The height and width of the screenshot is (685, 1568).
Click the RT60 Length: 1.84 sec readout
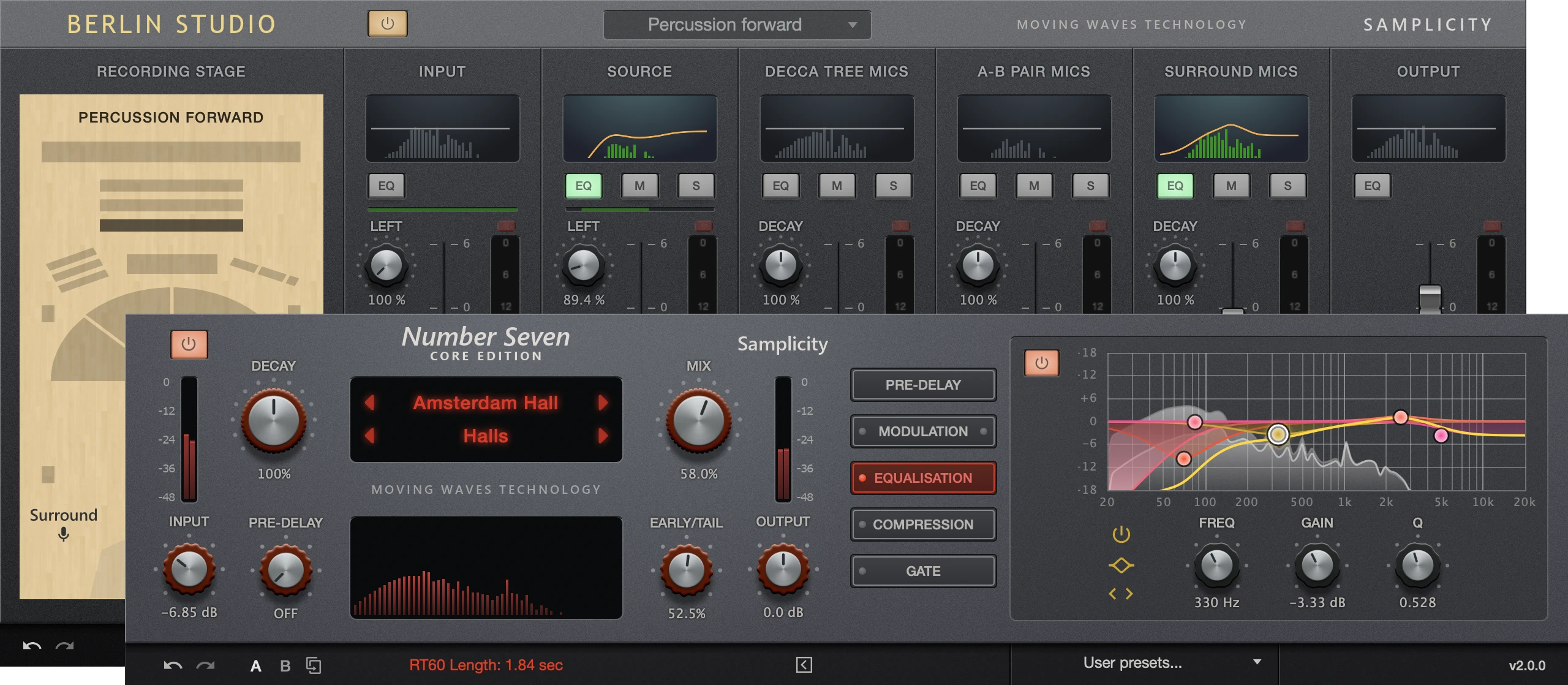(x=486, y=665)
